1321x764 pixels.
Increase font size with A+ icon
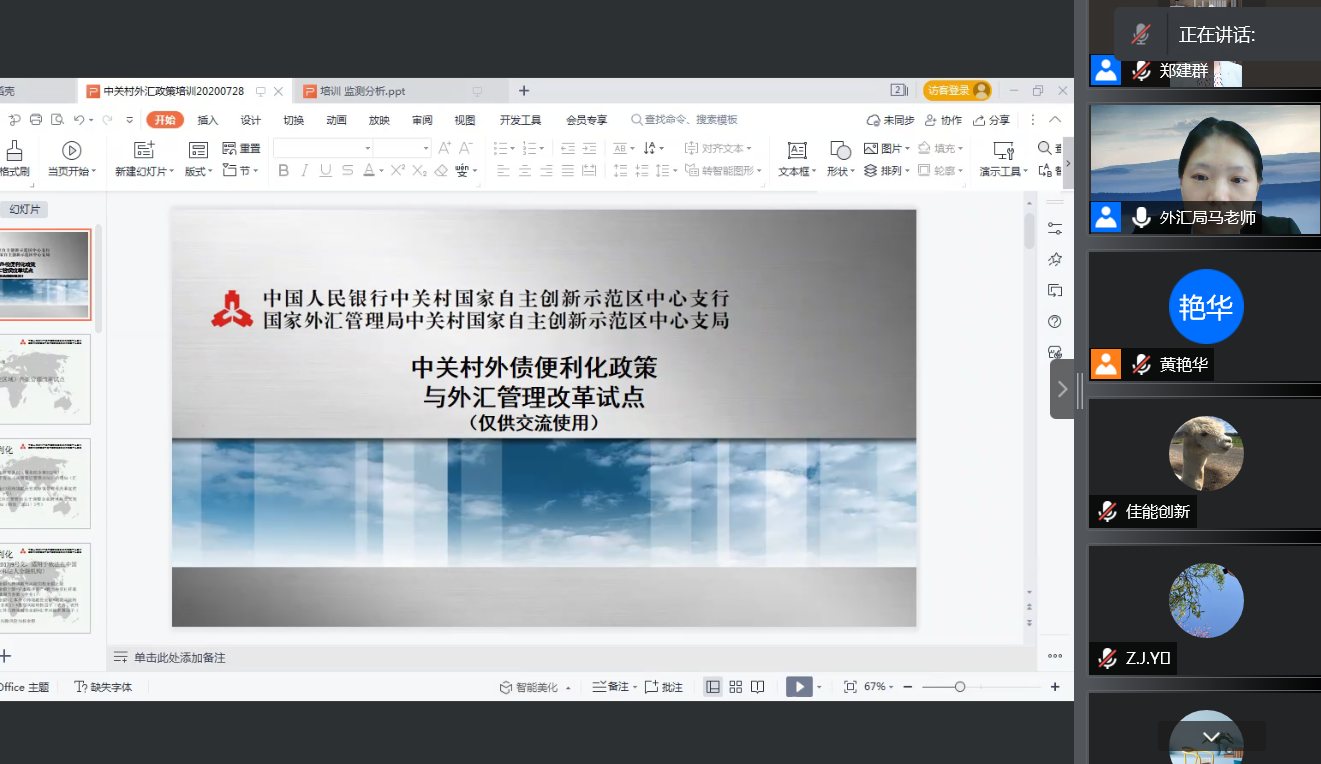(x=445, y=148)
